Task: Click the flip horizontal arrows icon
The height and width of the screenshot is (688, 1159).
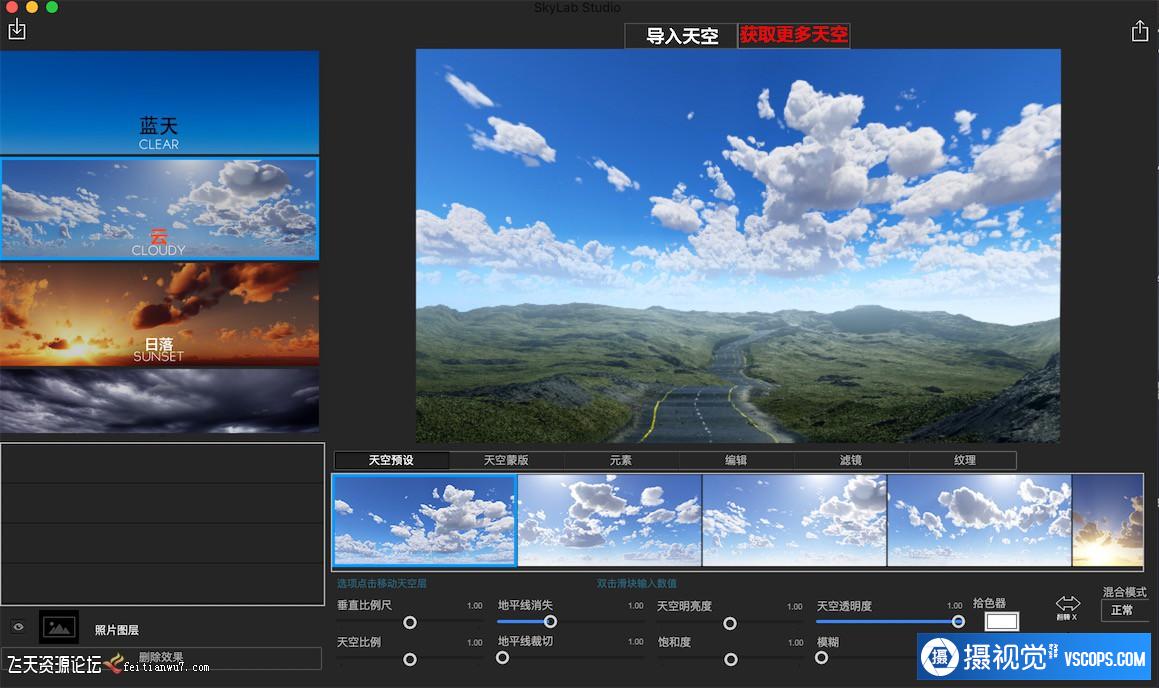Action: (1067, 604)
